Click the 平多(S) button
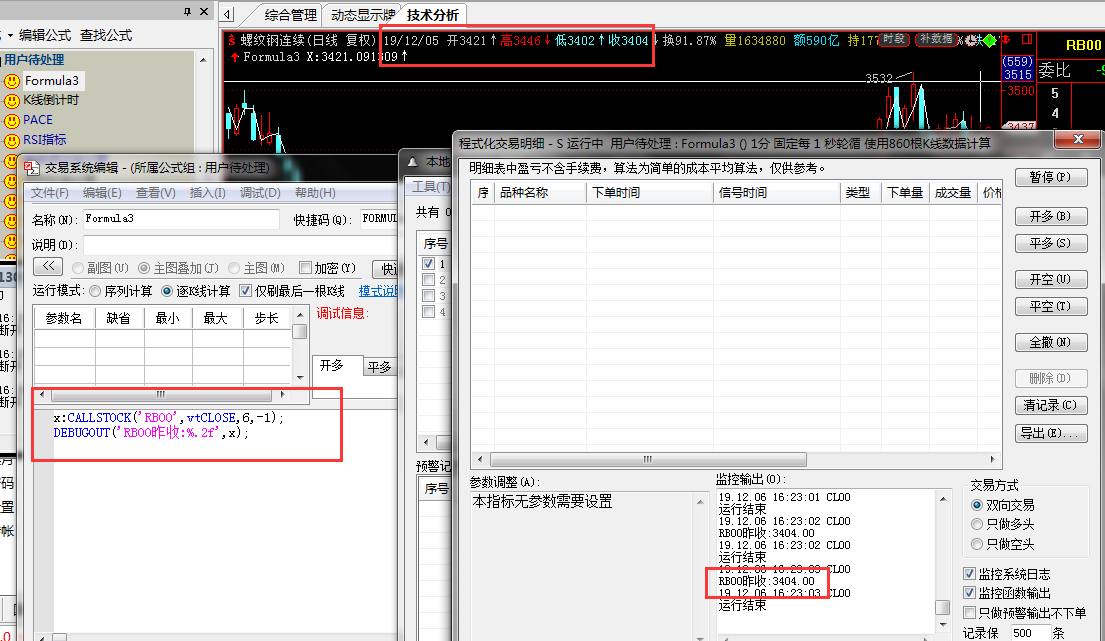Viewport: 1105px width, 641px height. point(1051,243)
